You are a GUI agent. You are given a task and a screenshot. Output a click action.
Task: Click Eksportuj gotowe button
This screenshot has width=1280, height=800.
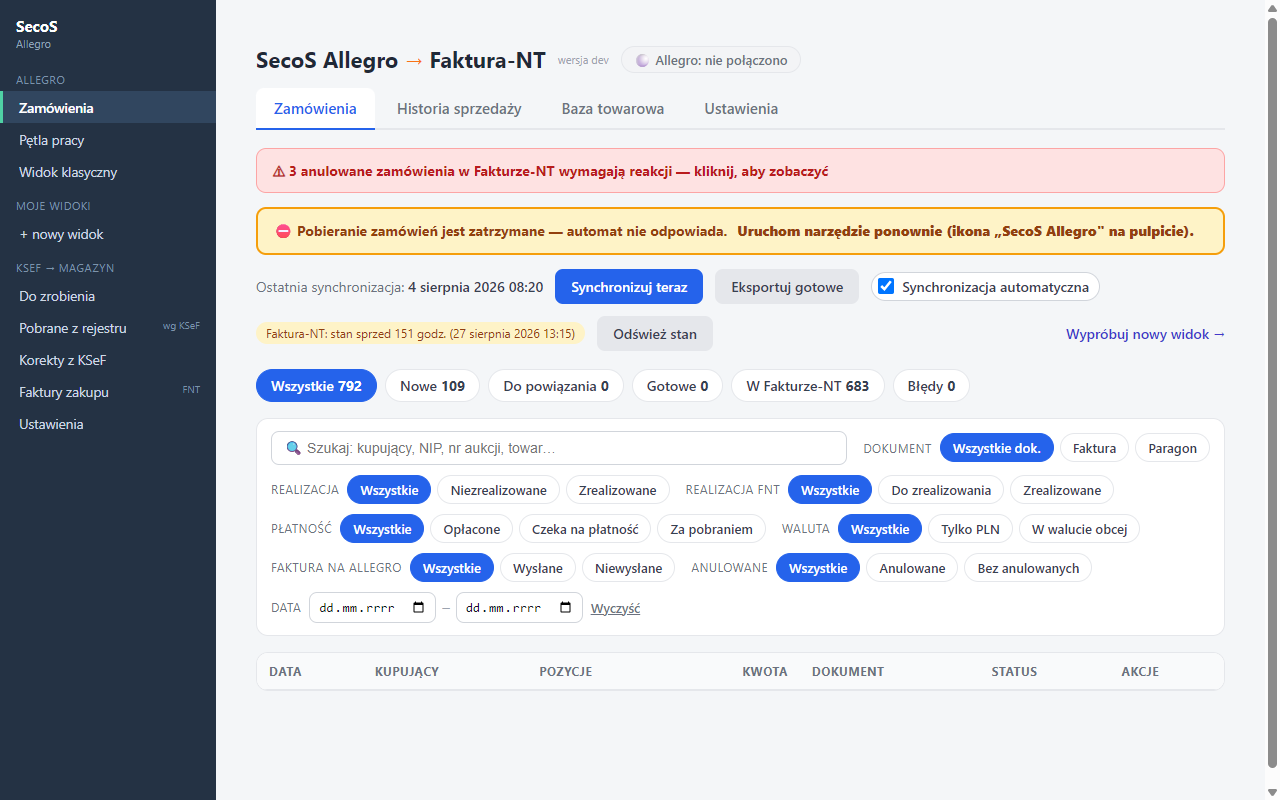click(787, 287)
